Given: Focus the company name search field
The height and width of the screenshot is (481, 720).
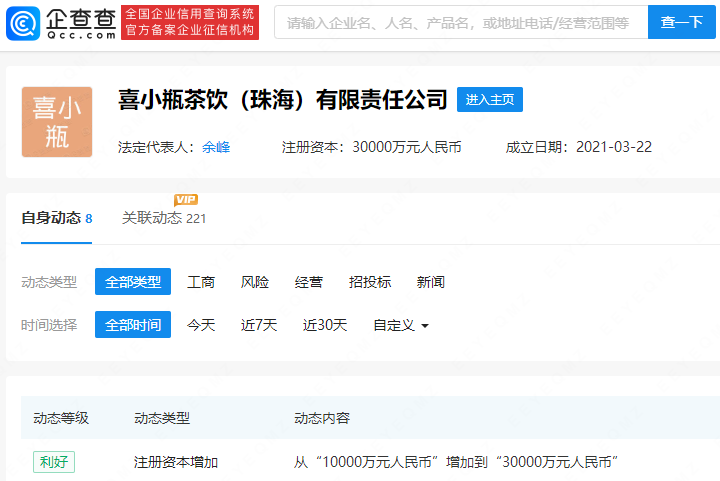Looking at the screenshot, I should 461,22.
